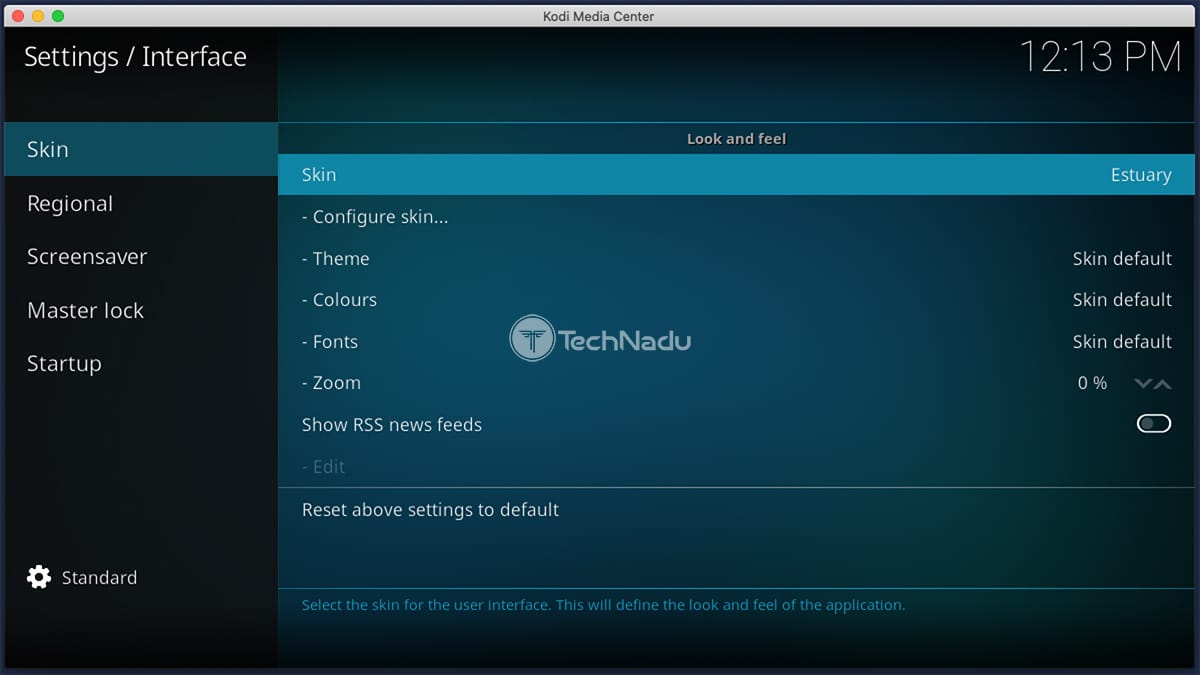Change the Theme setting
Screen dimensions: 1200x675
point(737,258)
